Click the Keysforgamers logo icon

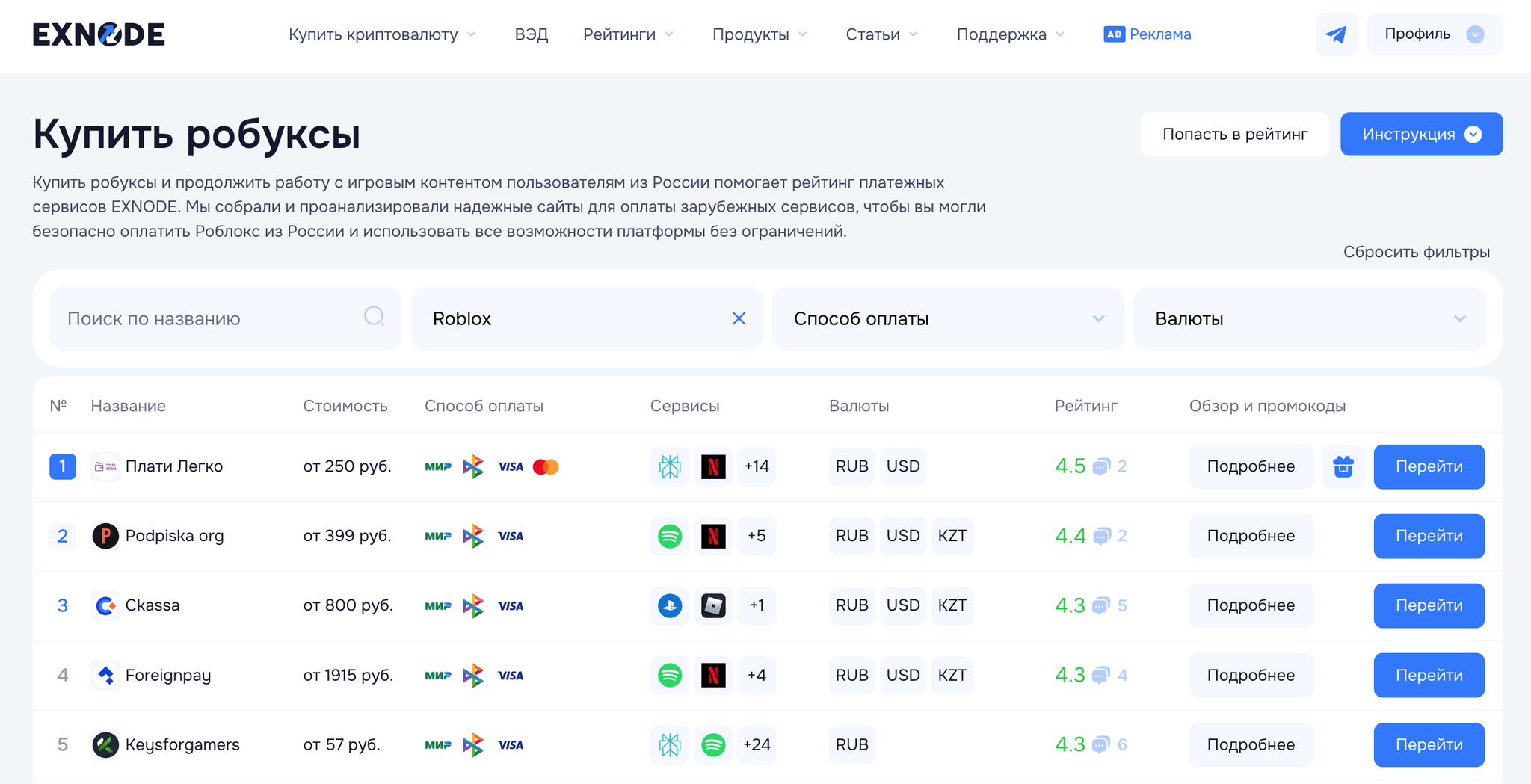pyautogui.click(x=105, y=744)
